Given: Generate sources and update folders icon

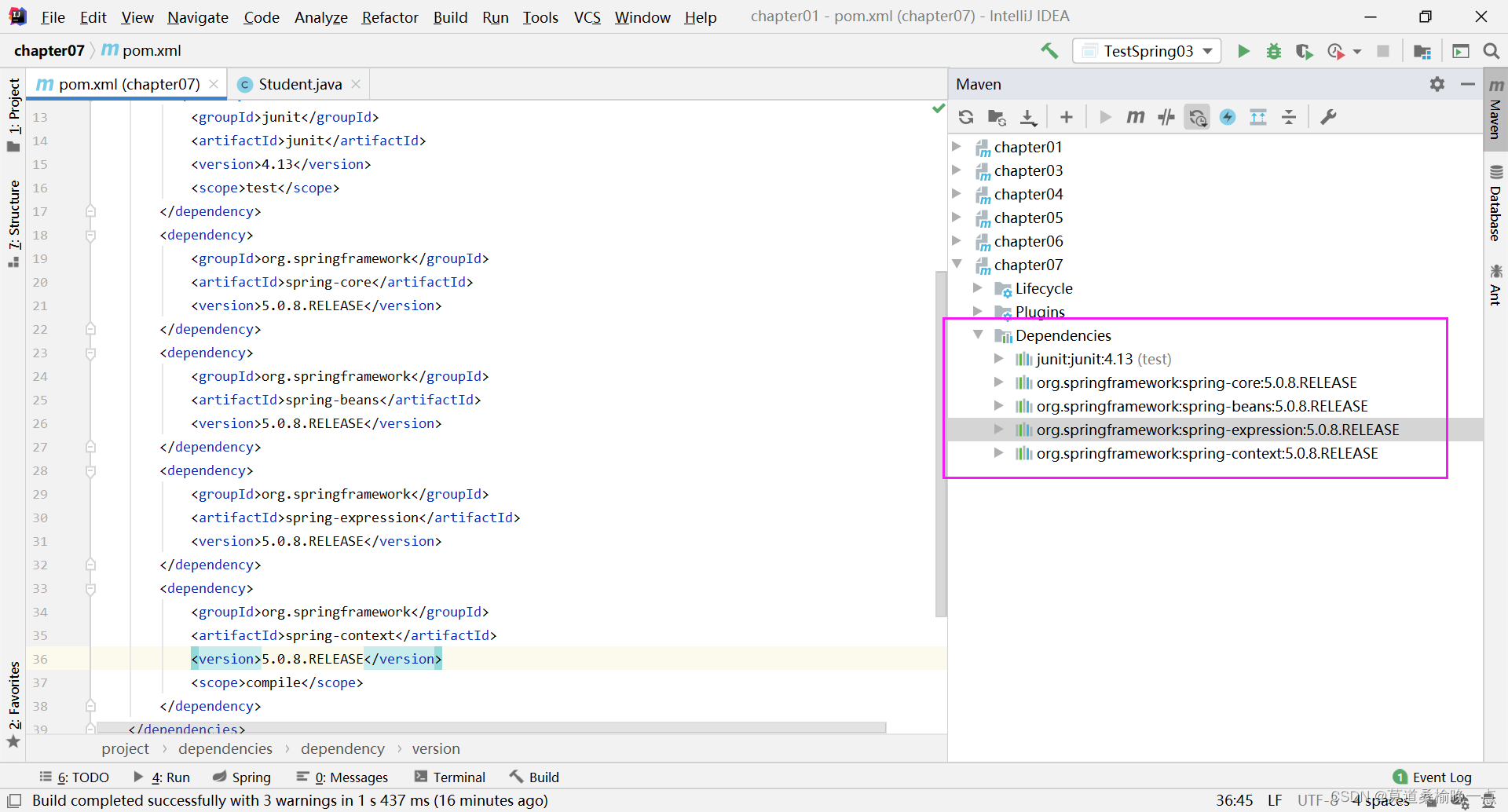Looking at the screenshot, I should coord(997,117).
